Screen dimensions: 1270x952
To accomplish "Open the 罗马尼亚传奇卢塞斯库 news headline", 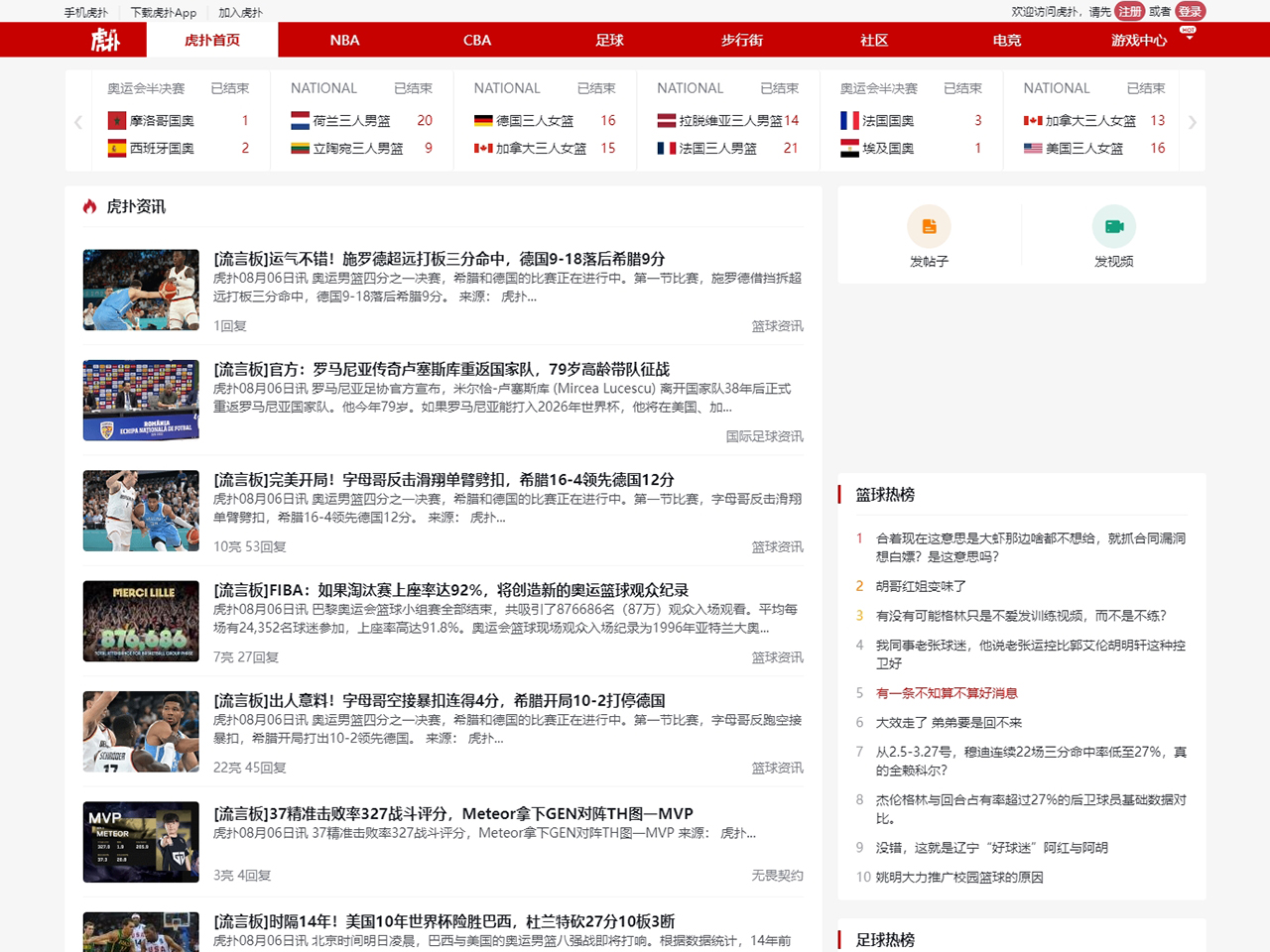I will coord(442,369).
